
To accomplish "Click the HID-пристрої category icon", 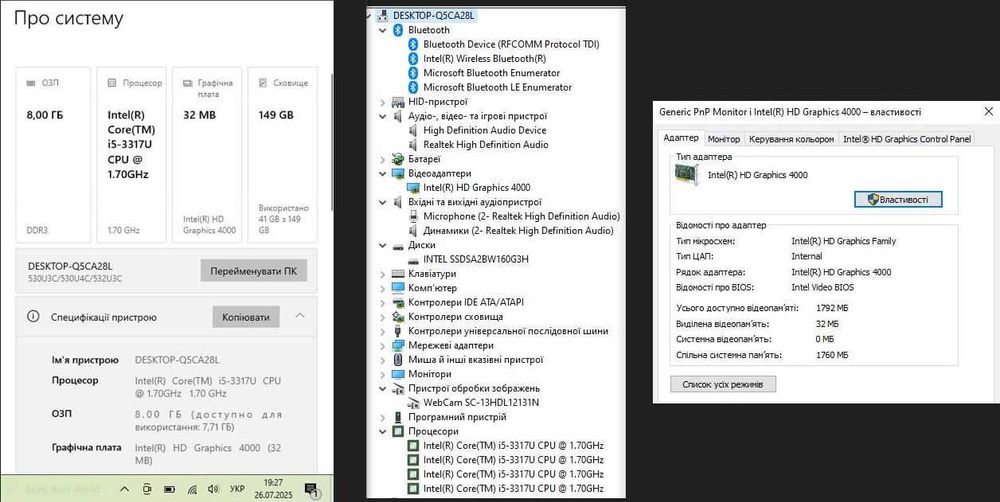I will click(x=398, y=101).
